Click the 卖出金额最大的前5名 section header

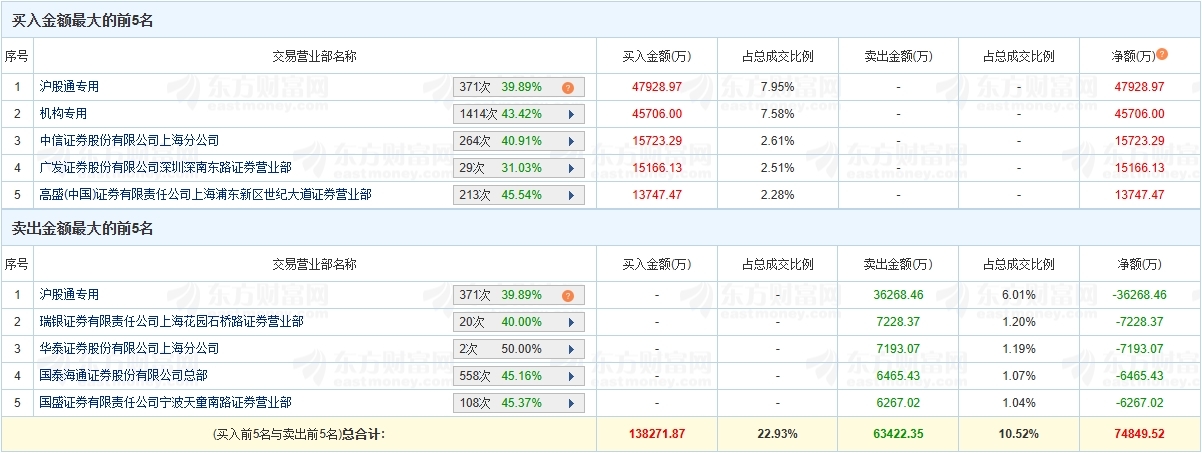[x=82, y=229]
